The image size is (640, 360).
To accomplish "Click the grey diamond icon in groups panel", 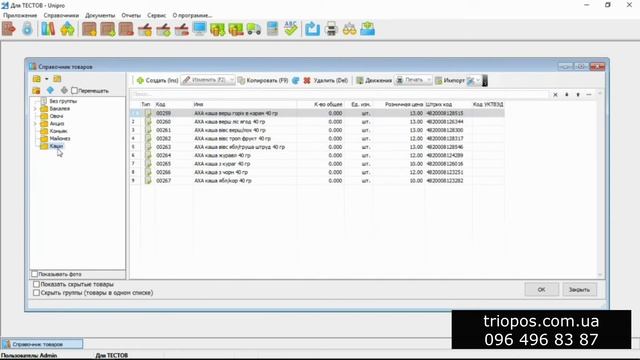I will pyautogui.click(x=64, y=90).
